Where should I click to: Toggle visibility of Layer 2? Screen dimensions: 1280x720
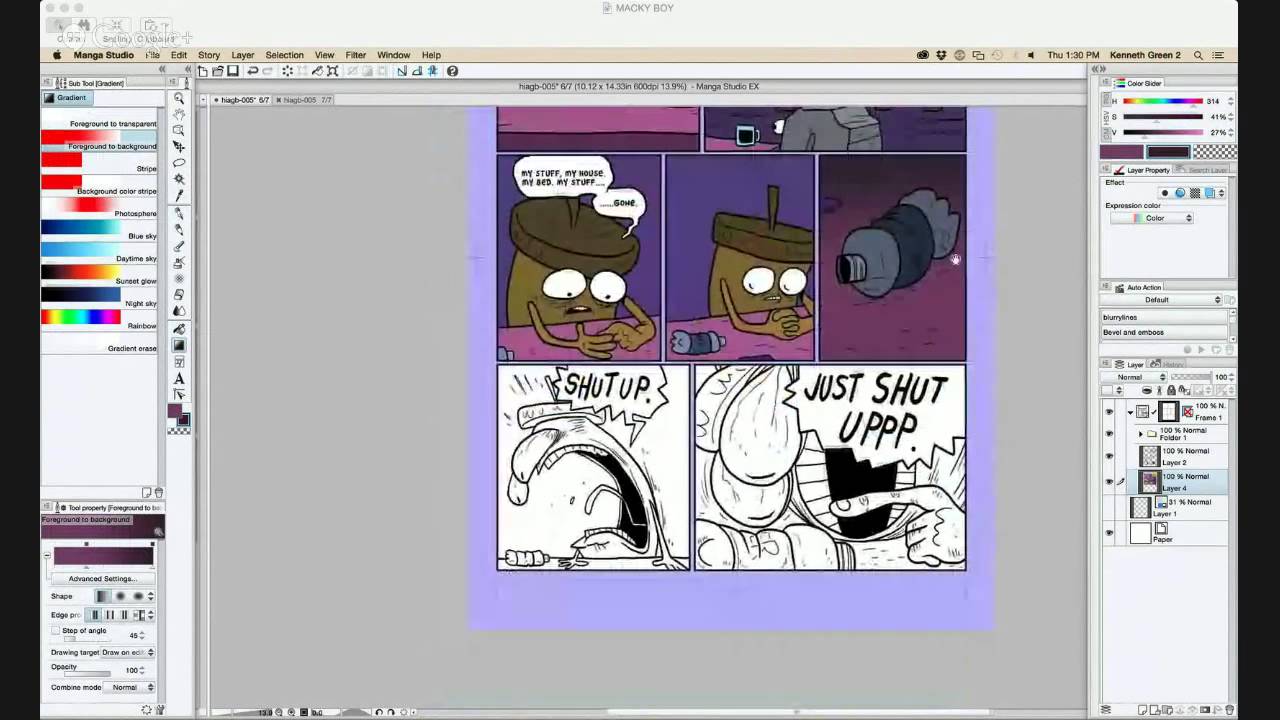tap(1108, 456)
